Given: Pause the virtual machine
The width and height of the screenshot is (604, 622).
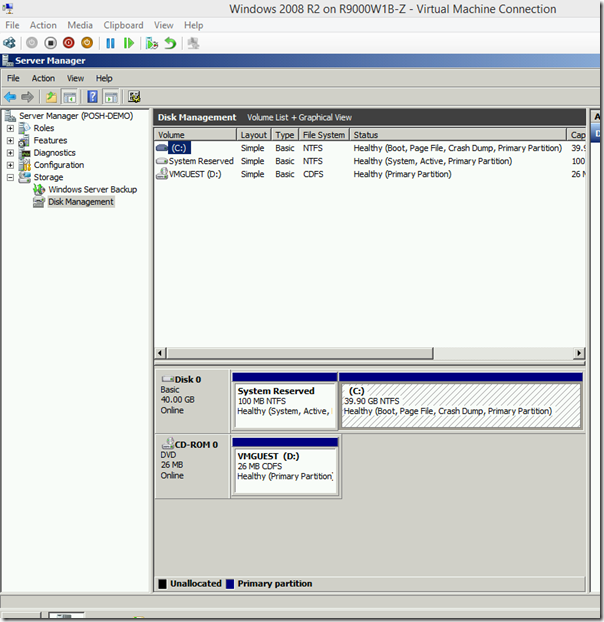Looking at the screenshot, I should (110, 43).
